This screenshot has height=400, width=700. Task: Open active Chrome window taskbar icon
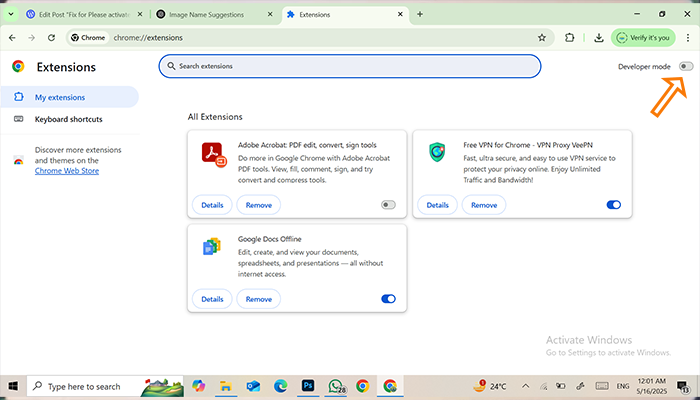pyautogui.click(x=390, y=386)
